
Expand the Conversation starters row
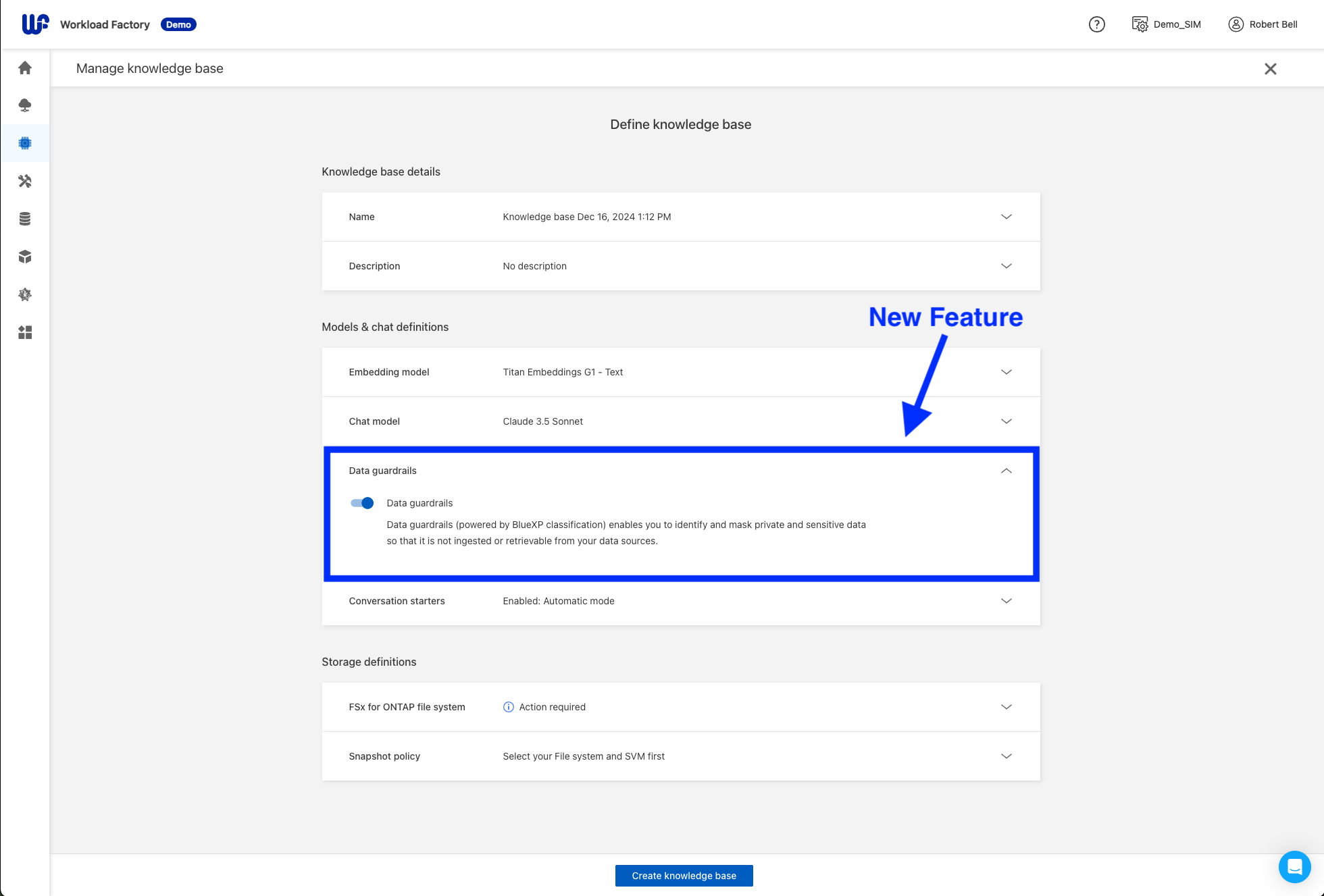pos(1006,601)
